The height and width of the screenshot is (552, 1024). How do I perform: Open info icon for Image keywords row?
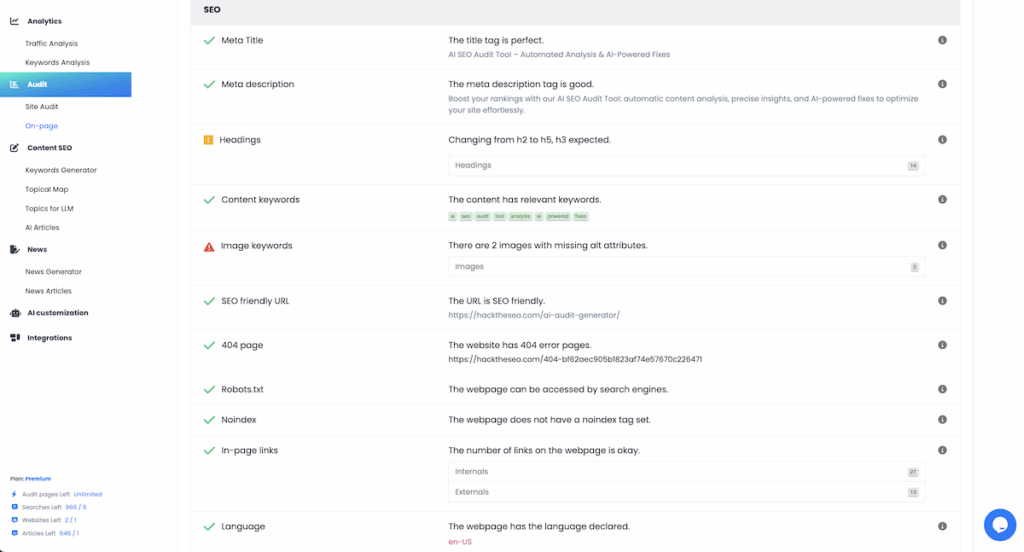pos(942,246)
